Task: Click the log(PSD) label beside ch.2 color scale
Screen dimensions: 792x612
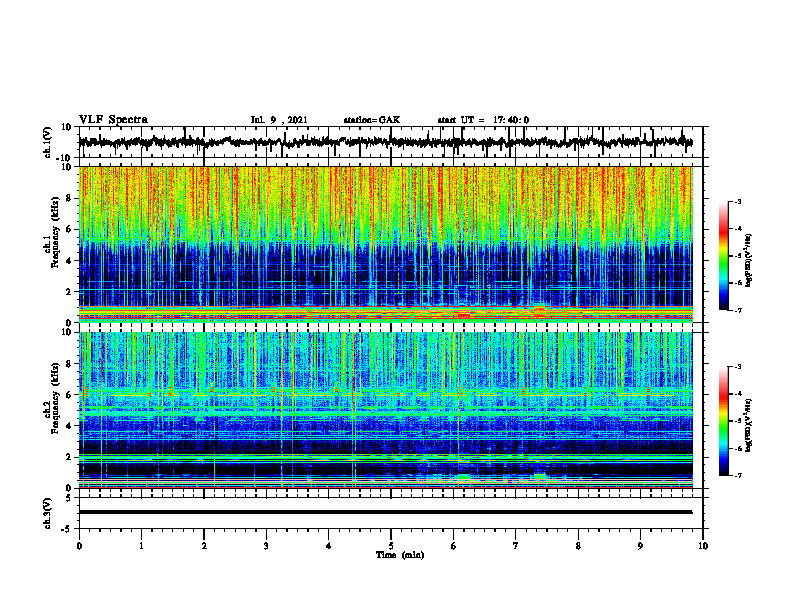Action: point(749,425)
